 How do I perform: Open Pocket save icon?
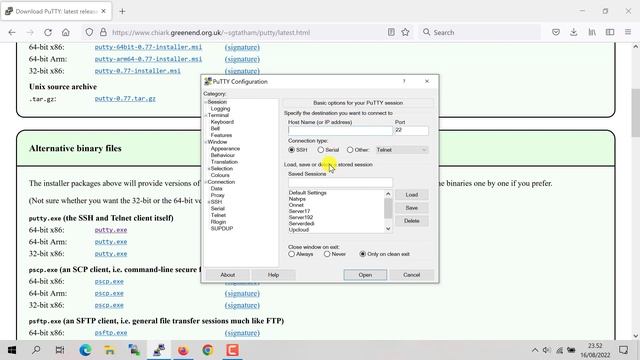pos(556,32)
